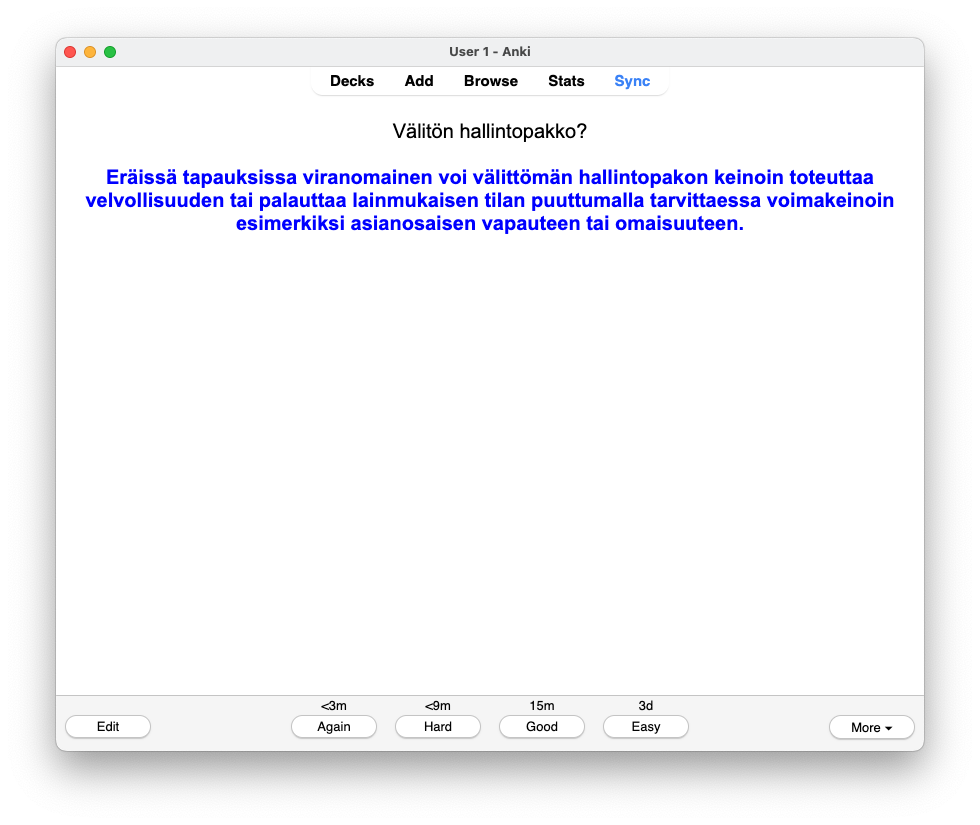Click the question text Välitön hallintopakko?
Viewport: 980px width, 825px height.
point(490,131)
